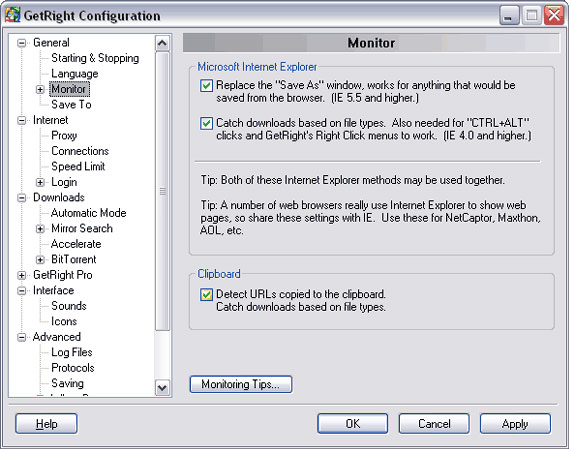Expand the BitTorrent tree node
The width and height of the screenshot is (569, 449).
pos(40,260)
